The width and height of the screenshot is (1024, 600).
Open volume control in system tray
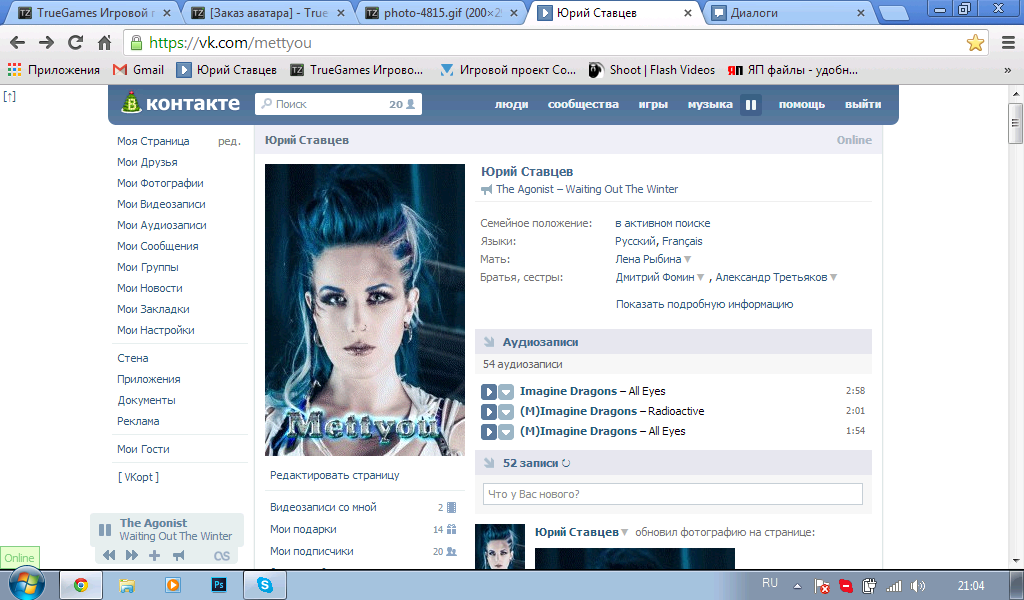click(x=918, y=586)
